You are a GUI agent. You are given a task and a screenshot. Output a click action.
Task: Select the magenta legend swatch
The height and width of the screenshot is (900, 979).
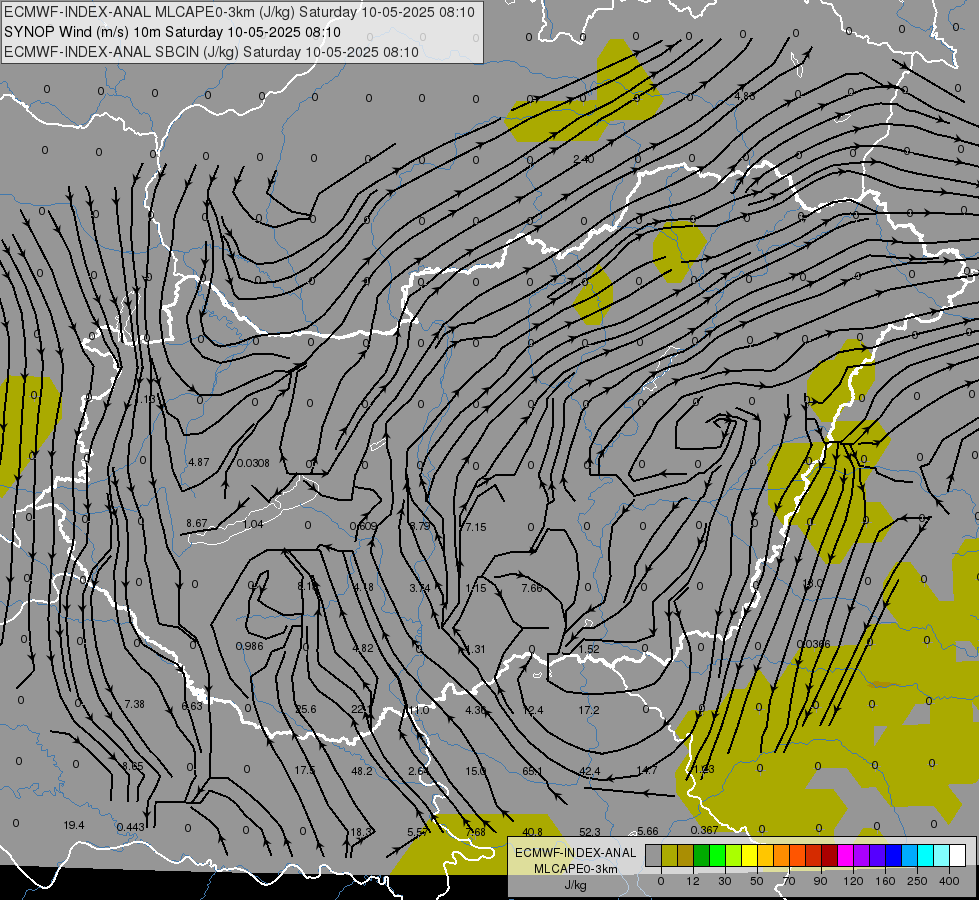pyautogui.click(x=845, y=856)
